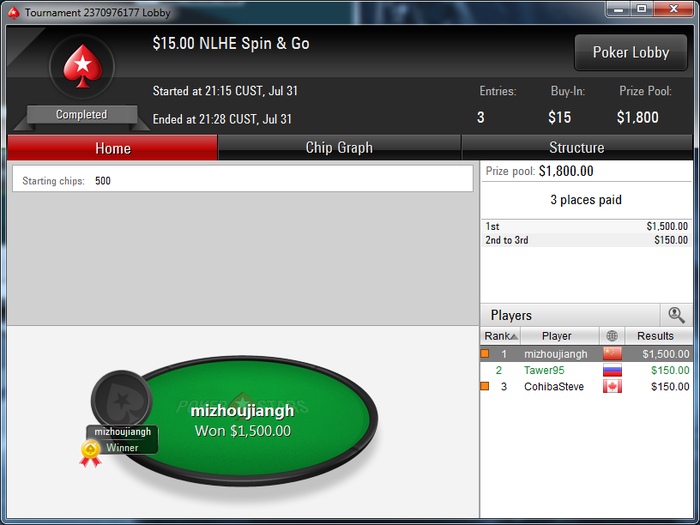The width and height of the screenshot is (700, 525).
Task: Click the PokerStars icon in title bar
Action: point(14,12)
